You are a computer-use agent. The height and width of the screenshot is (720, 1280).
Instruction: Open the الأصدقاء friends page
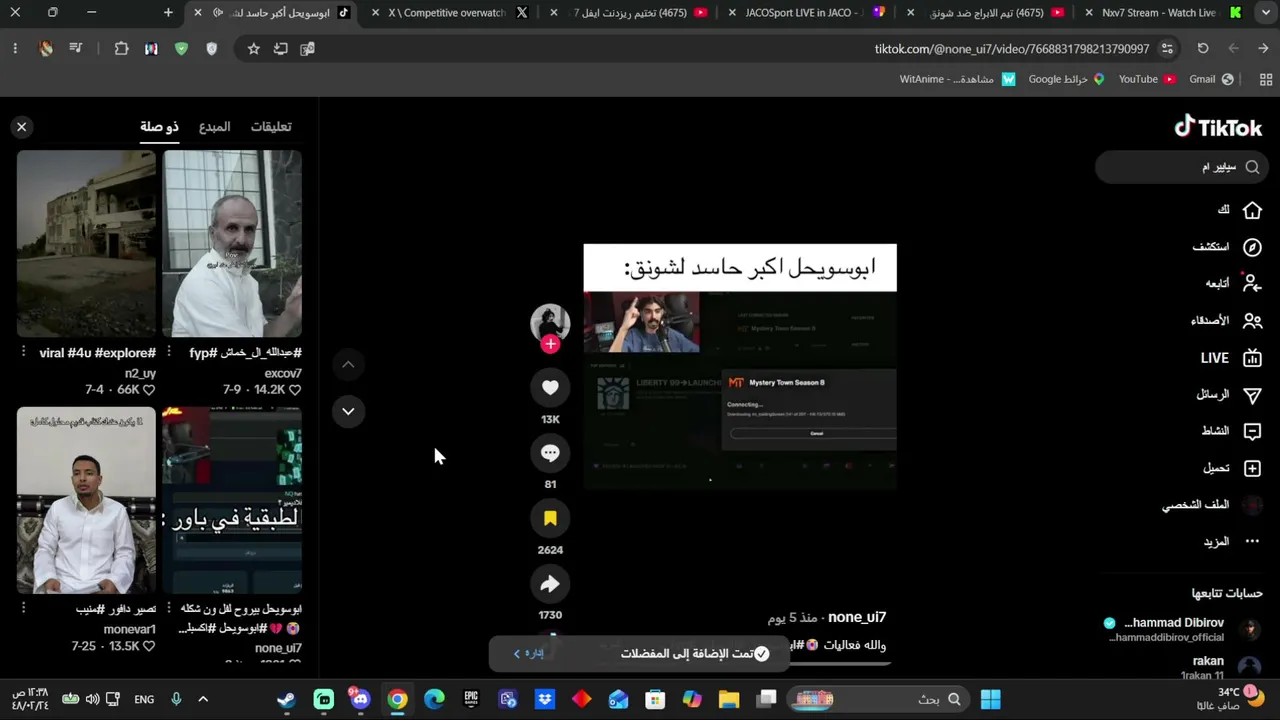(x=1226, y=321)
